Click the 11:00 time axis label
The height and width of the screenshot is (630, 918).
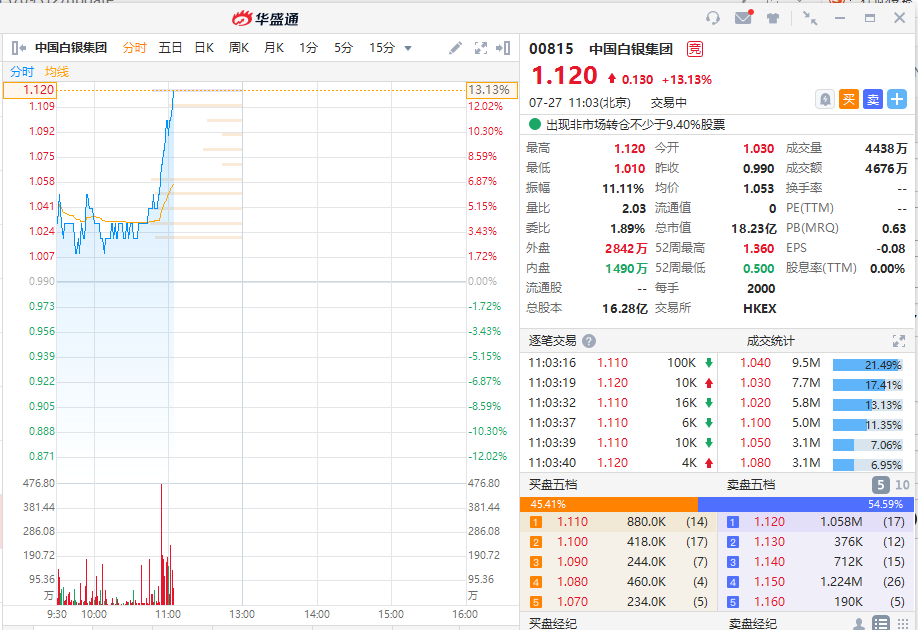point(168,614)
